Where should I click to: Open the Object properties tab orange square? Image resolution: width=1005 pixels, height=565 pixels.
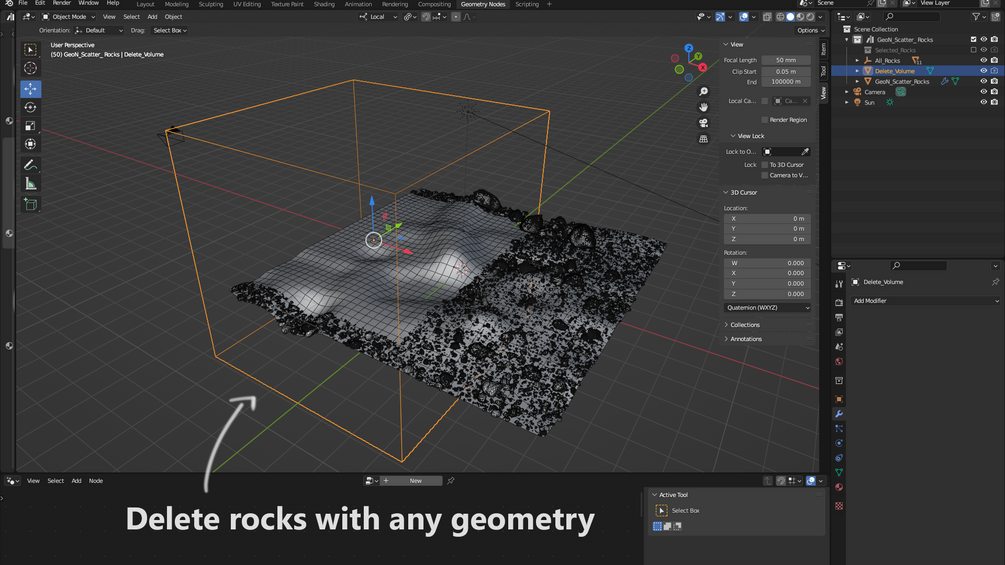(x=838, y=399)
